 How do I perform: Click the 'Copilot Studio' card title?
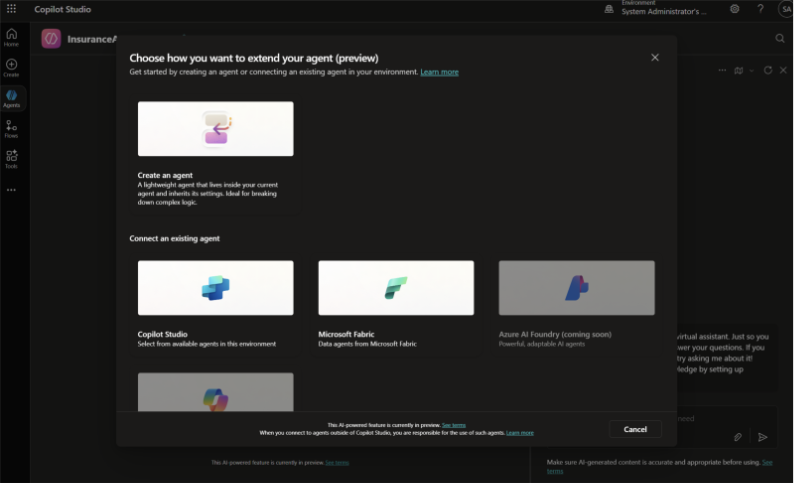point(162,335)
